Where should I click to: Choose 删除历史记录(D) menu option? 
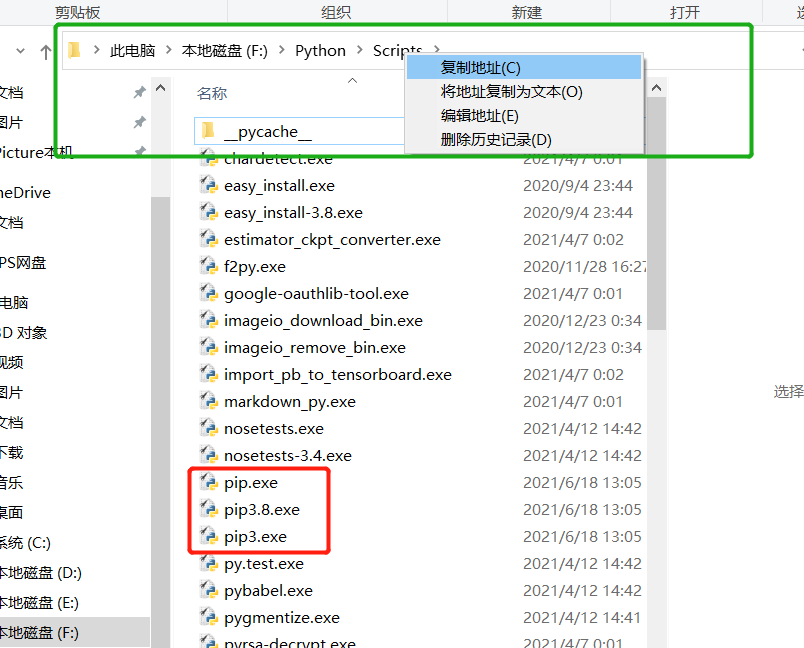tap(496, 140)
